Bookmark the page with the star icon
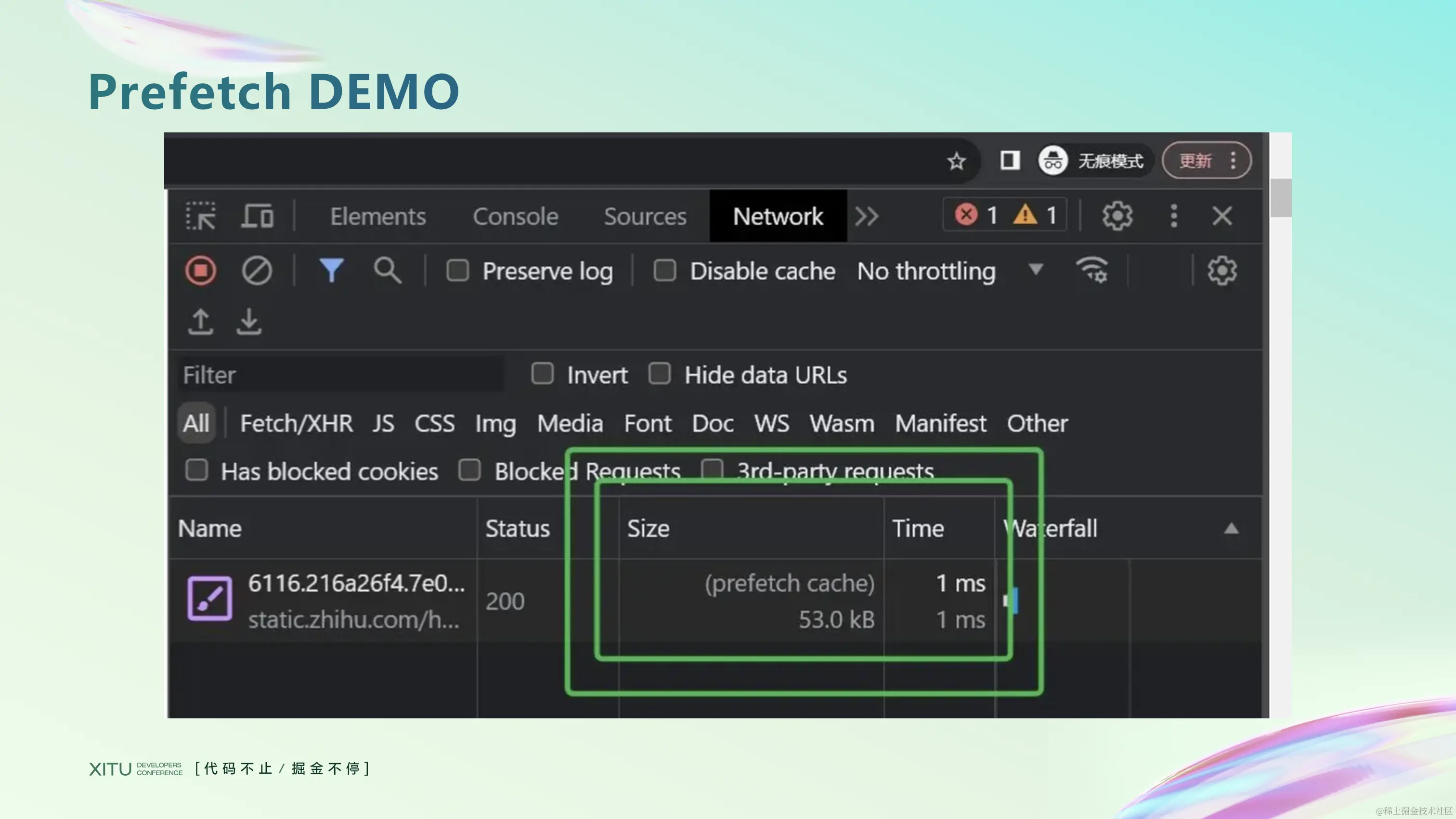The width and height of the screenshot is (1456, 819). (x=956, y=161)
